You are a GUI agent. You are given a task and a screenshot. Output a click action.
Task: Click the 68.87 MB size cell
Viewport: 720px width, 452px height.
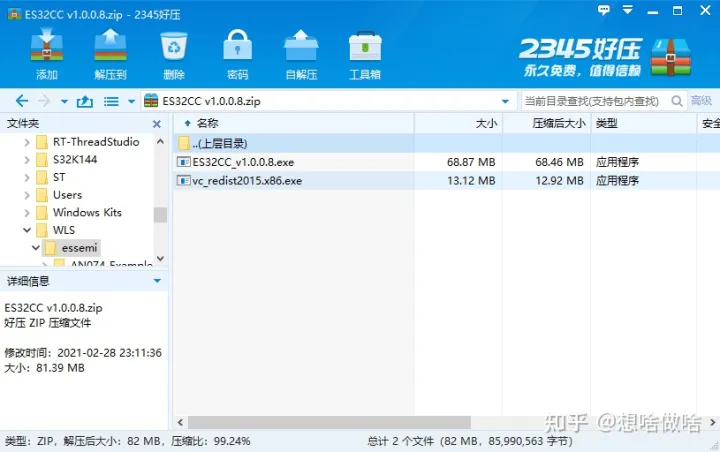coord(471,162)
